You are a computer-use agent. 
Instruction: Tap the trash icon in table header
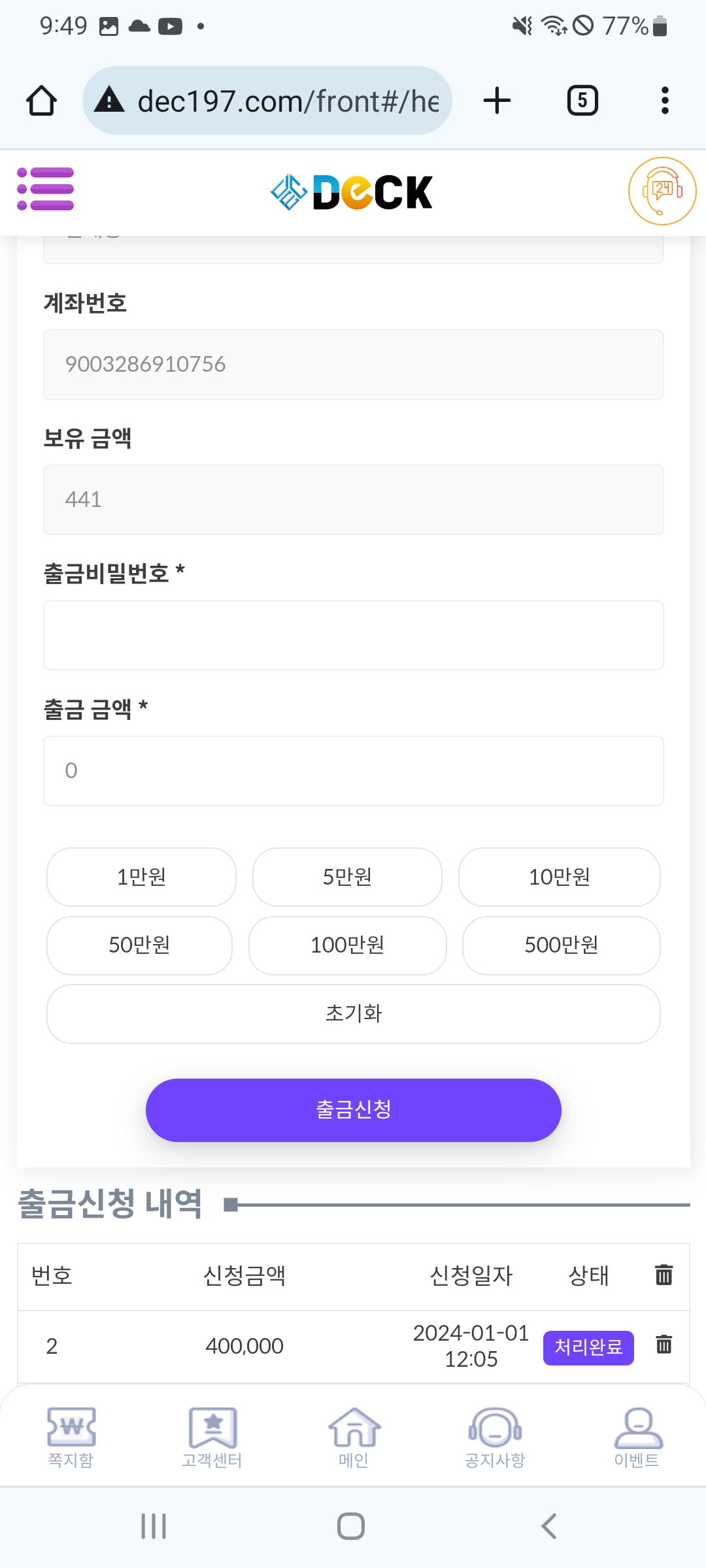tap(664, 1274)
